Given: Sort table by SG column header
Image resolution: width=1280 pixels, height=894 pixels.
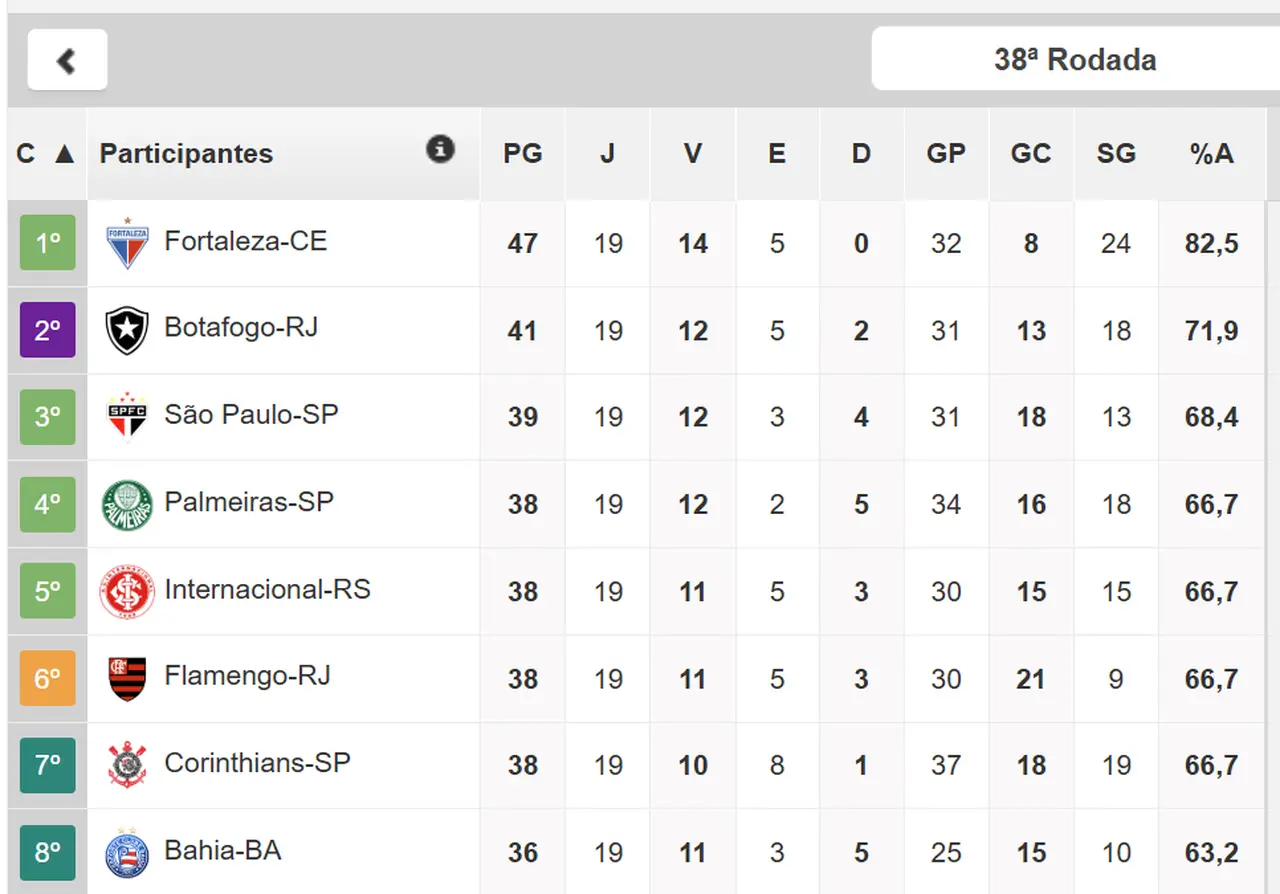Looking at the screenshot, I should (1115, 154).
